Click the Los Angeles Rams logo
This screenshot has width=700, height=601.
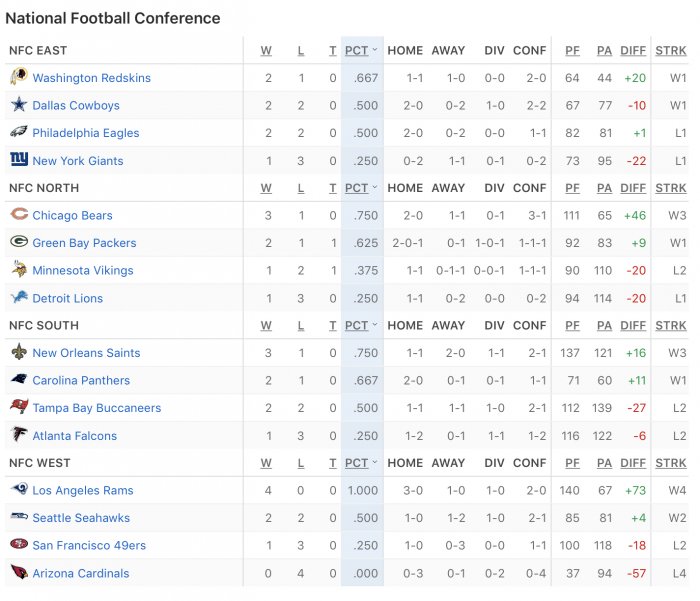pyautogui.click(x=19, y=489)
